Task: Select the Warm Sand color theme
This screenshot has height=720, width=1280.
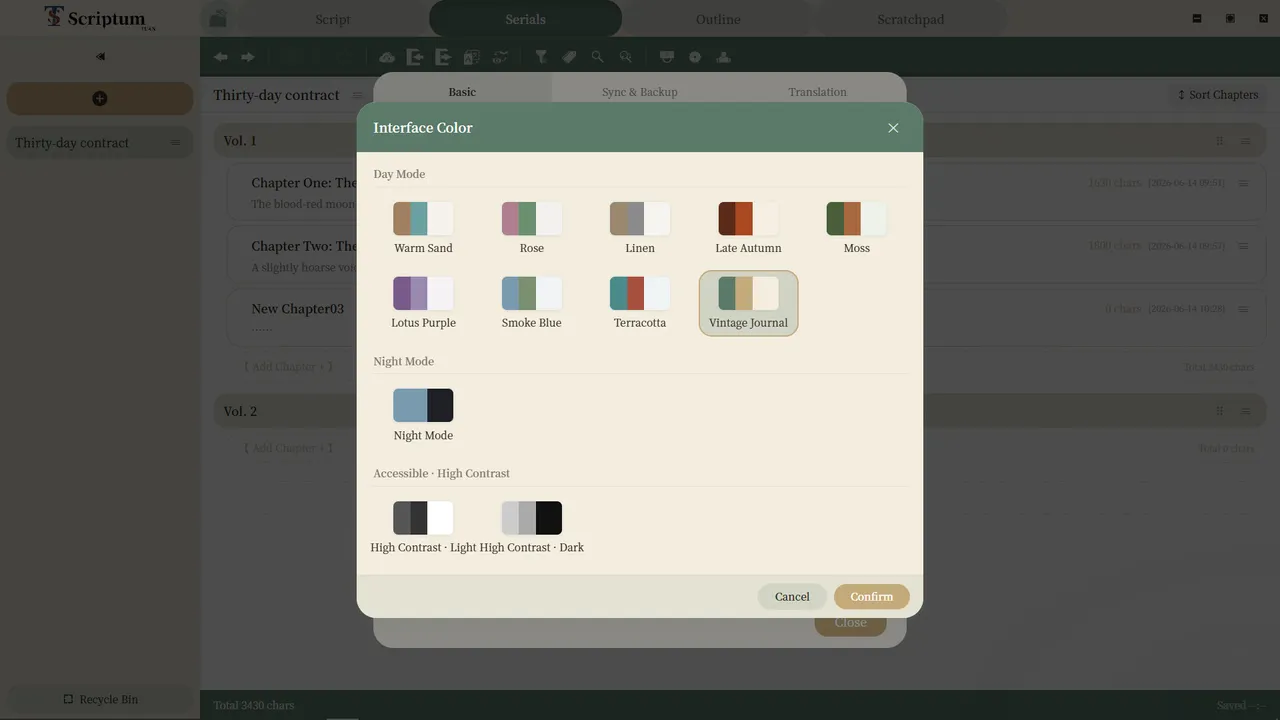Action: tap(423, 228)
